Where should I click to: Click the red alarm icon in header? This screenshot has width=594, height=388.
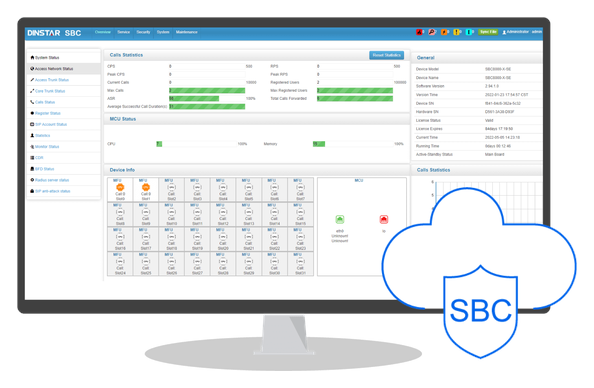coord(419,32)
